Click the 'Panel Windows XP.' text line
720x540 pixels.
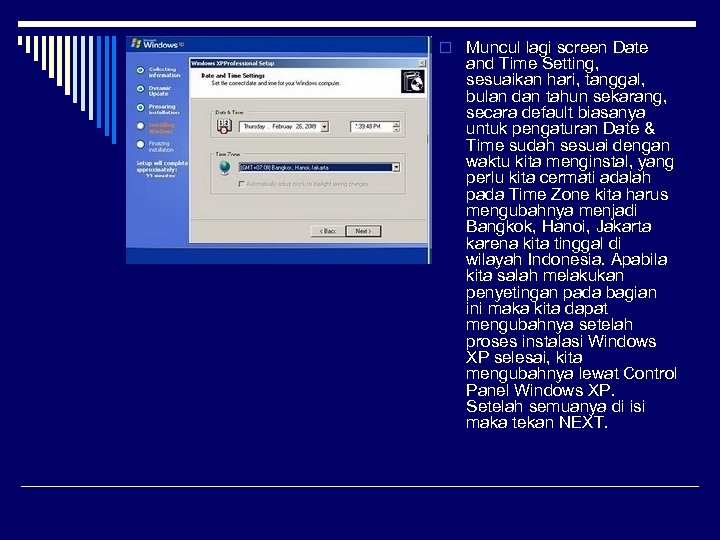coord(540,390)
